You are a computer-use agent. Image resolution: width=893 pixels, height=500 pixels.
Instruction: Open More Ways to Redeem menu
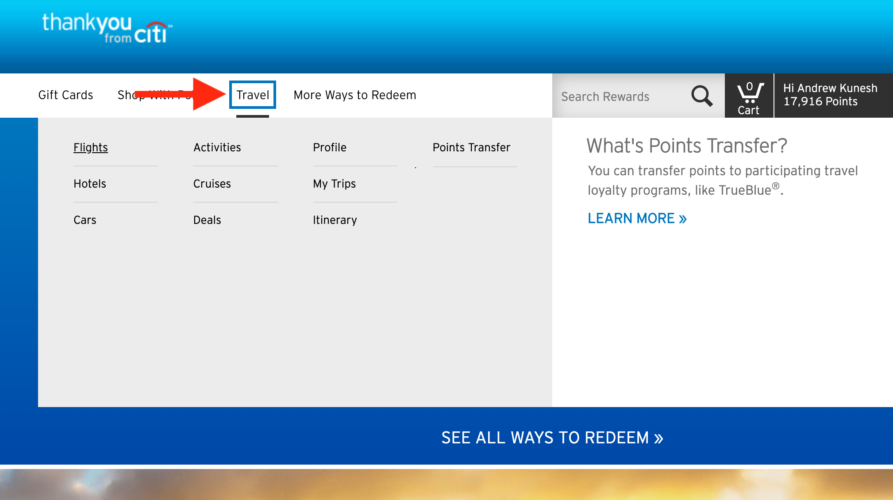coord(354,95)
